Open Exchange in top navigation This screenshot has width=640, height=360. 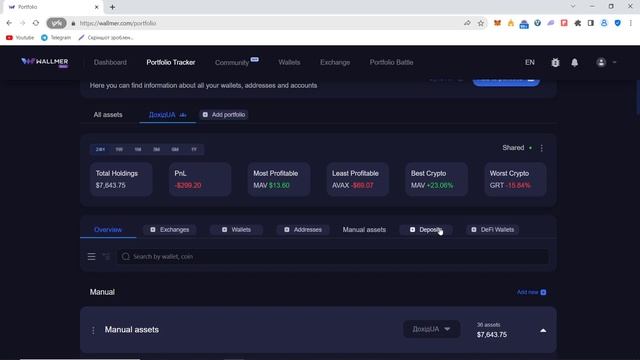(335, 62)
